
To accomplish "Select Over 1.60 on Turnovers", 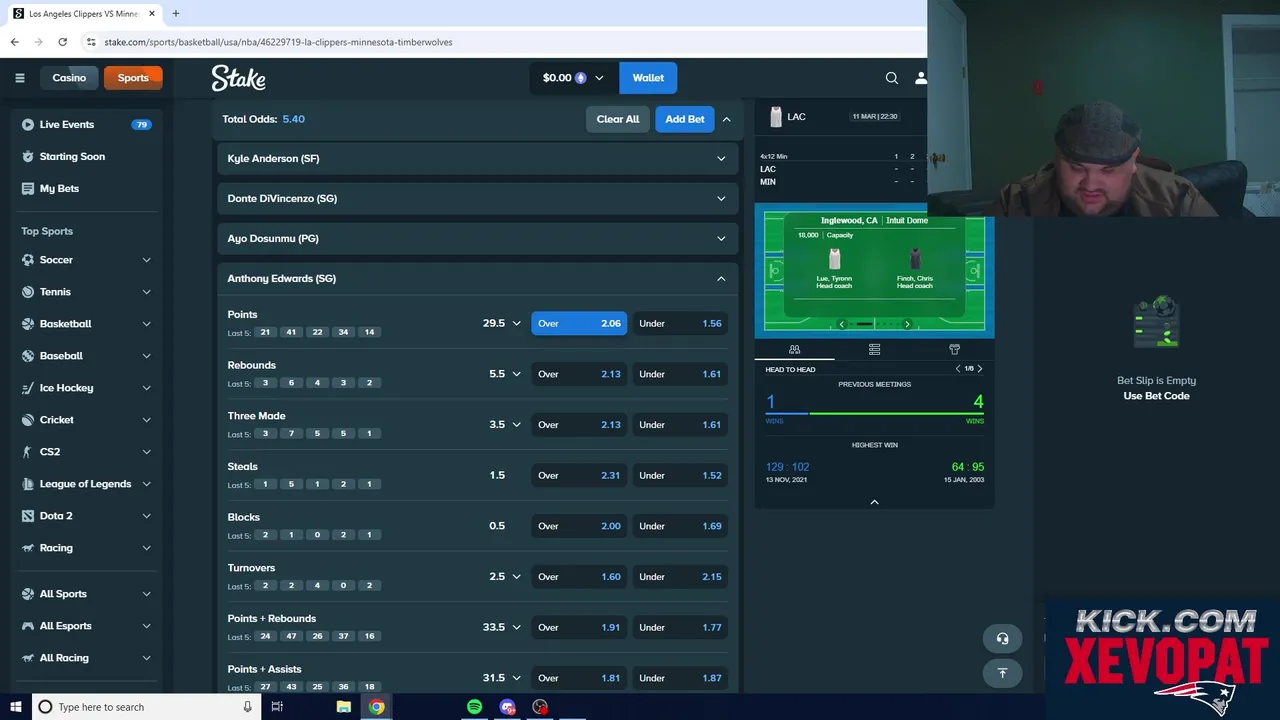I will click(x=579, y=577).
